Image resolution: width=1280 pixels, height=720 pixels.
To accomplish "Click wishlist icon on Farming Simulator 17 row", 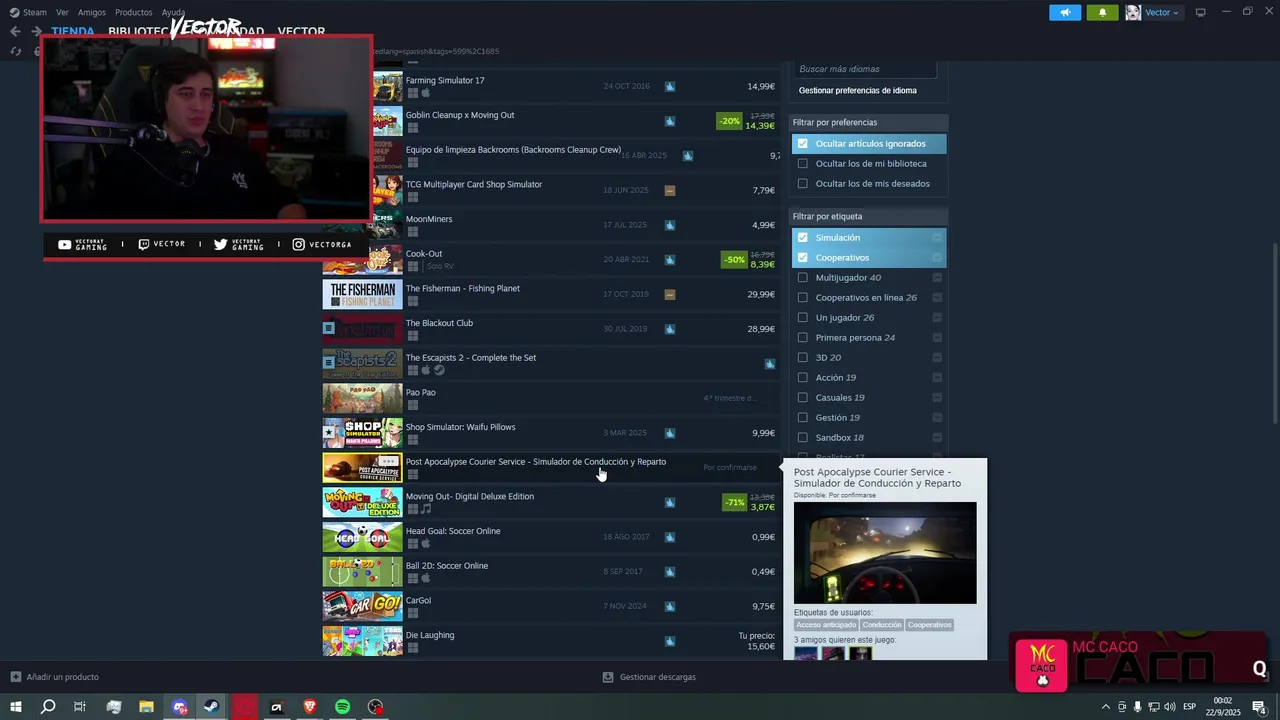I will [670, 87].
